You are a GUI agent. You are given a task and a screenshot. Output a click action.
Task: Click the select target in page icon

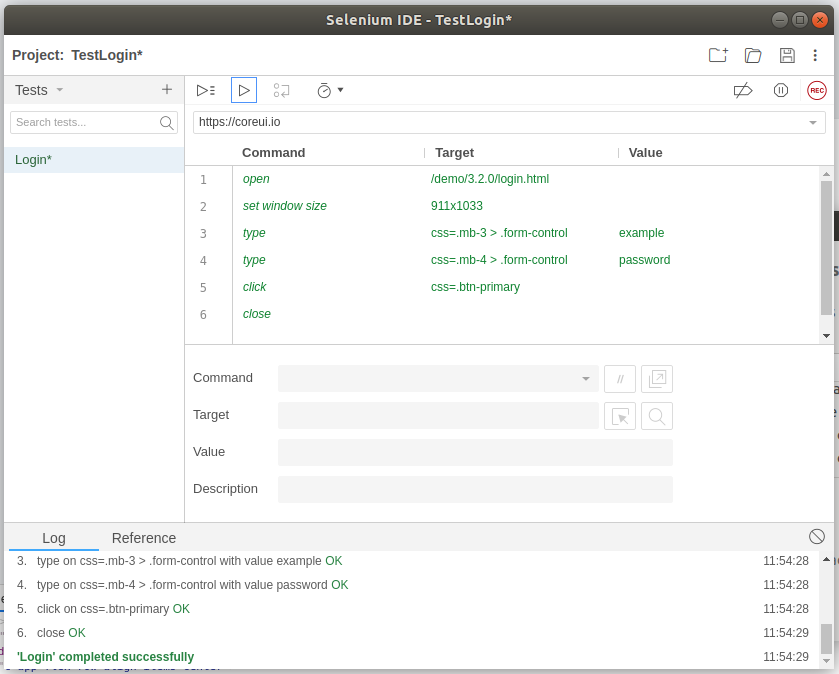coord(620,416)
